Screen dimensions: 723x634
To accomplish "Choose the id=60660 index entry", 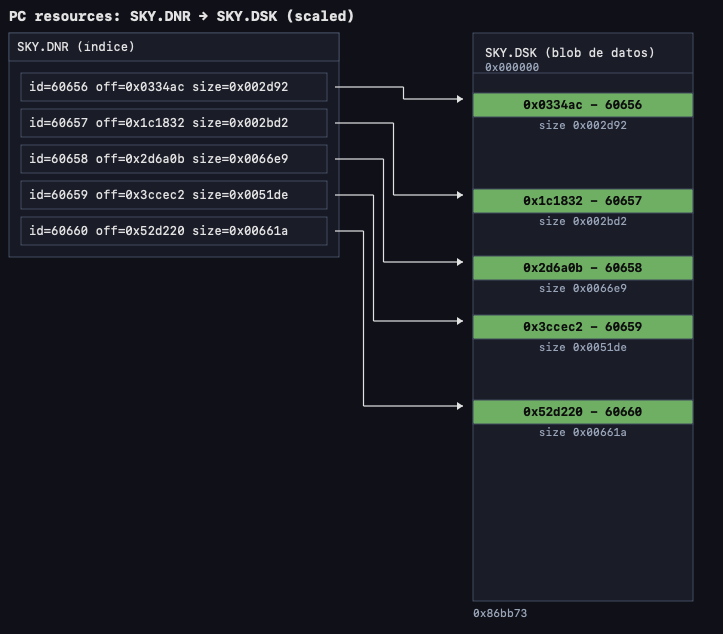I will pyautogui.click(x=174, y=231).
